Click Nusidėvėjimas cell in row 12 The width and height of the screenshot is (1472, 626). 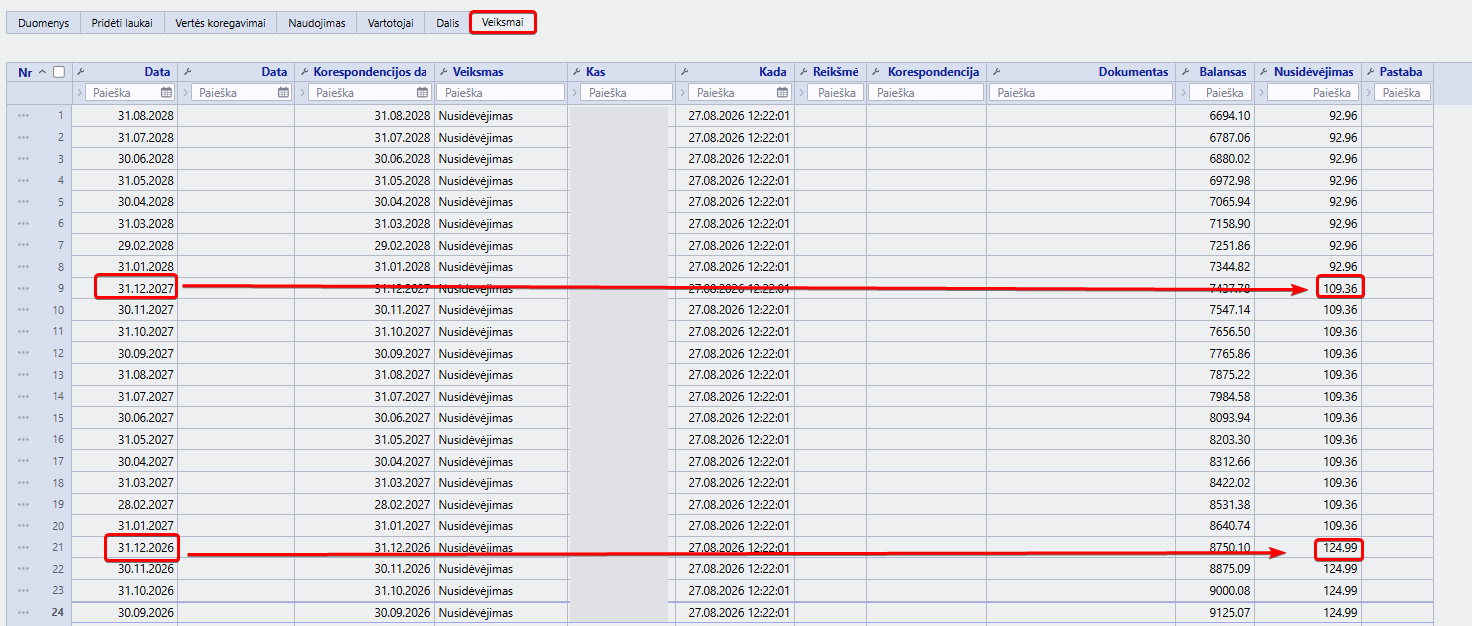(x=1308, y=353)
